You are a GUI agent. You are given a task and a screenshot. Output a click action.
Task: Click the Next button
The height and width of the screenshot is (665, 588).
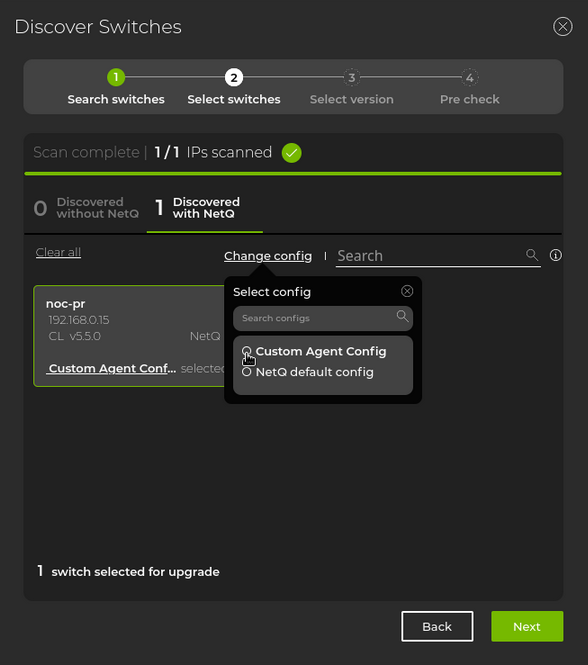click(527, 626)
